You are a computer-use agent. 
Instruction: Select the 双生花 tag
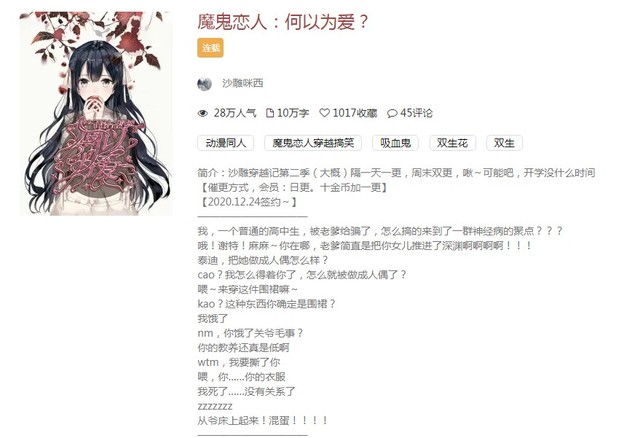pos(452,143)
